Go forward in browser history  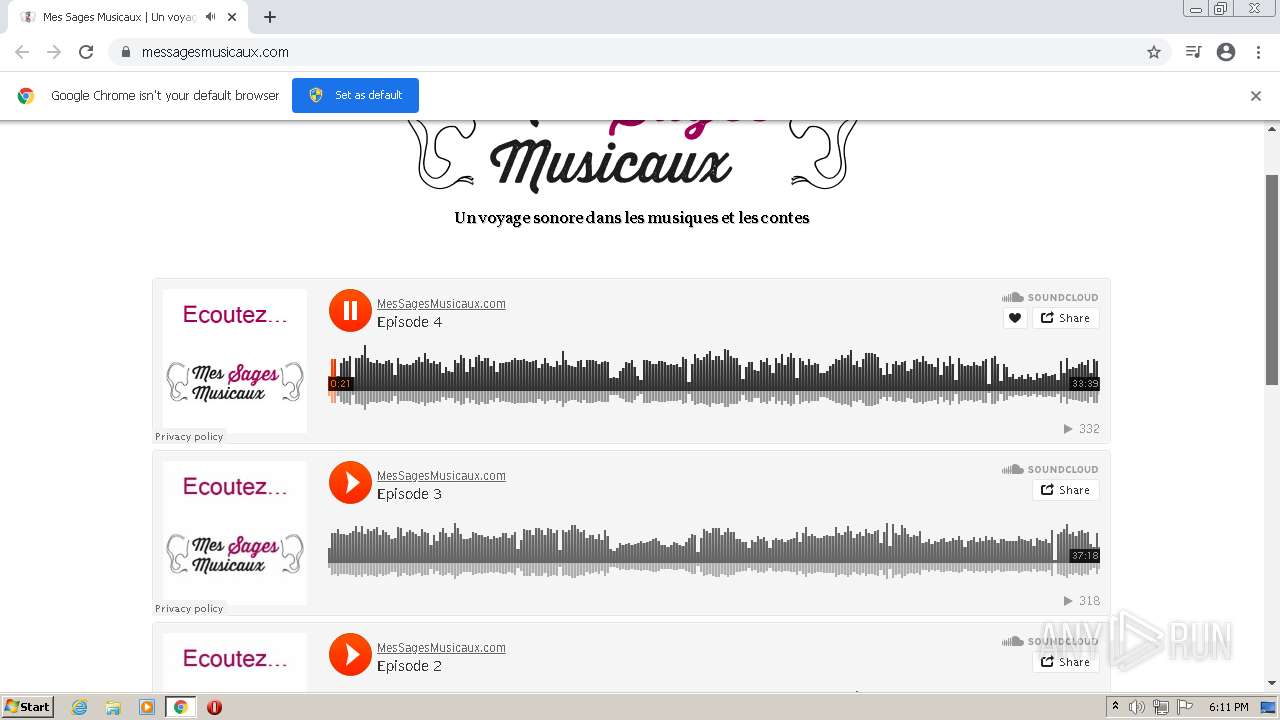54,52
